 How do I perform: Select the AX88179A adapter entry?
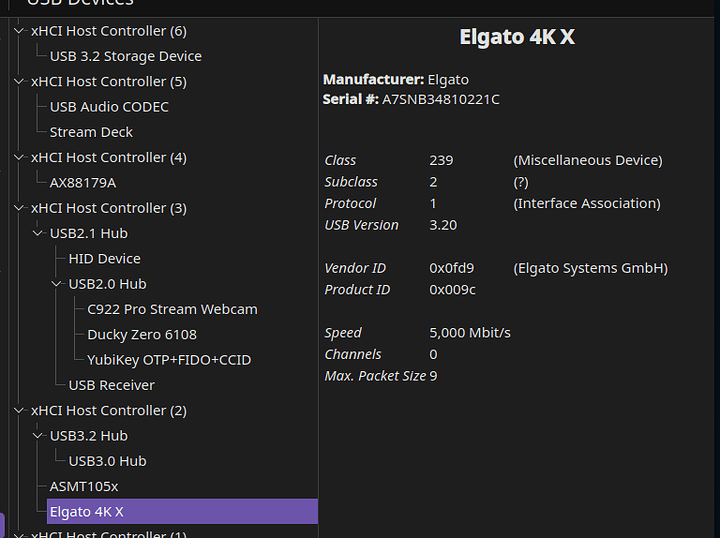(83, 183)
